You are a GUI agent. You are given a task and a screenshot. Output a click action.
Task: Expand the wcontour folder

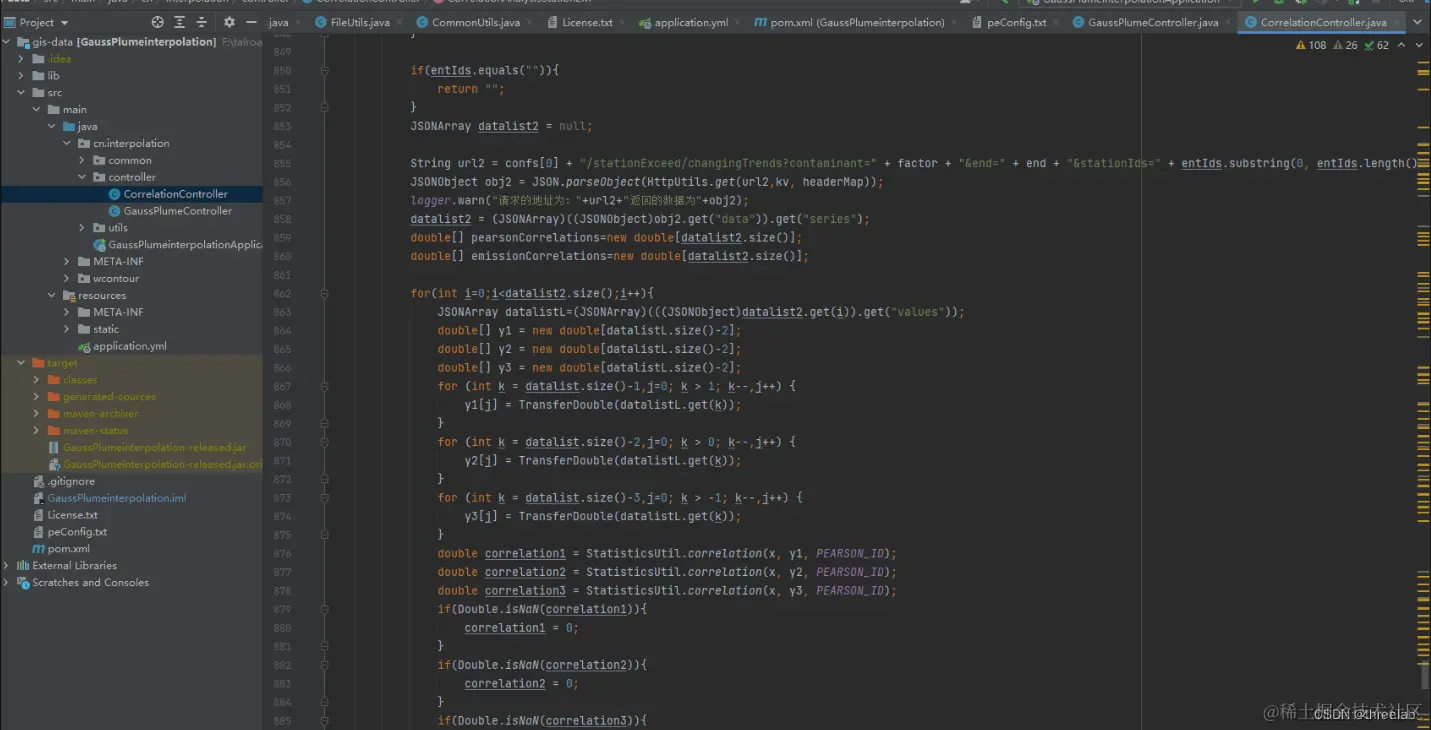pyautogui.click(x=68, y=278)
